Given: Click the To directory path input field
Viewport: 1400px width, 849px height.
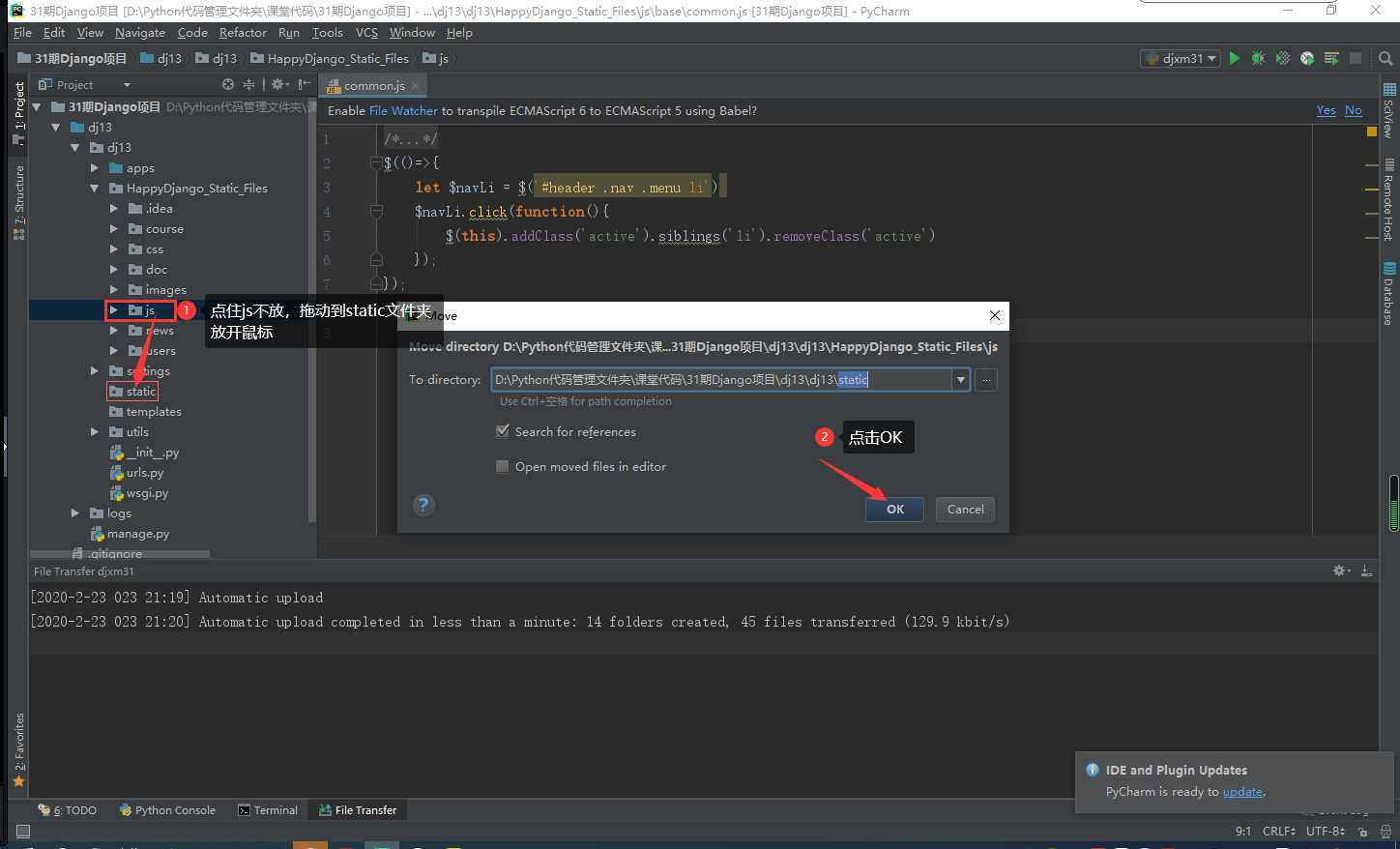Looking at the screenshot, I should [x=722, y=380].
